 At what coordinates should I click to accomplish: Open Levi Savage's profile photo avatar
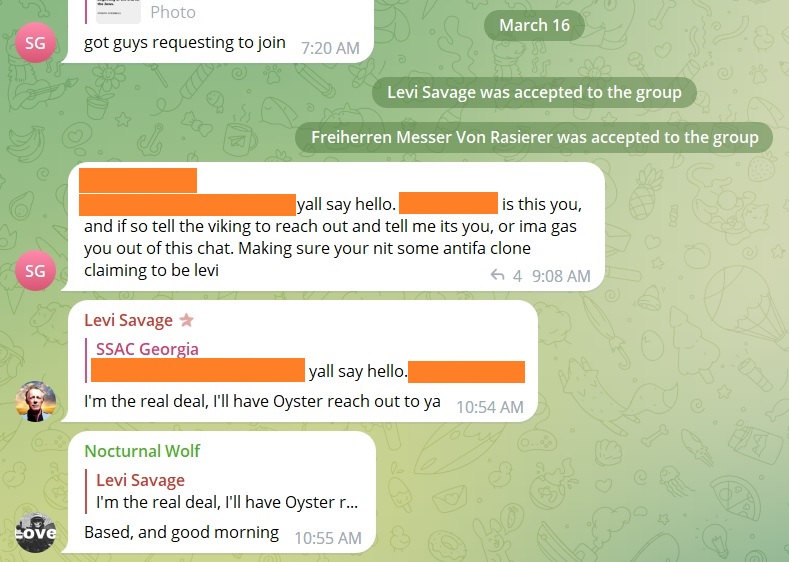pyautogui.click(x=35, y=401)
